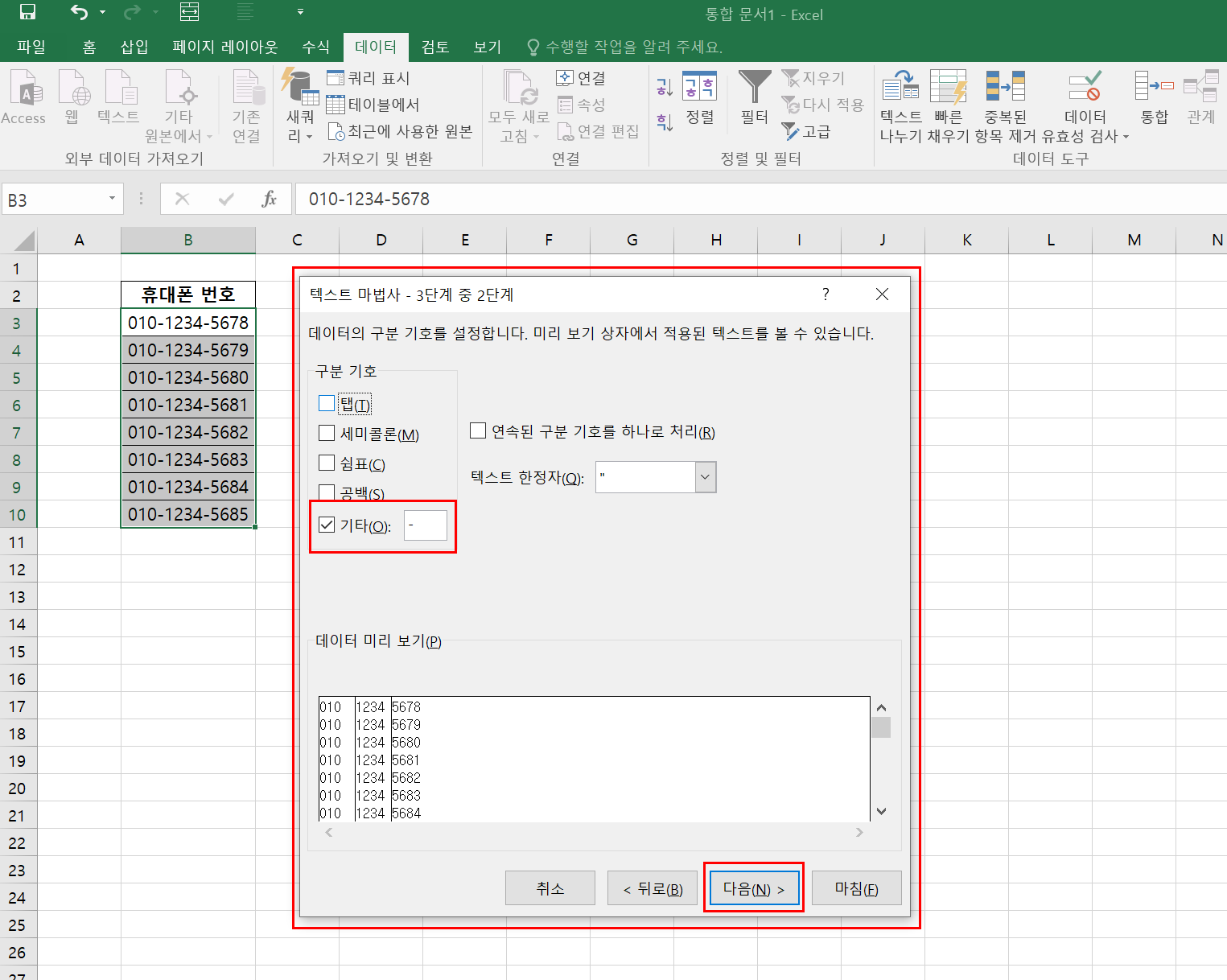Screen dimensions: 1227x980
Task: Check the Tab (탭) delimiter checkbox
Action: click(327, 403)
